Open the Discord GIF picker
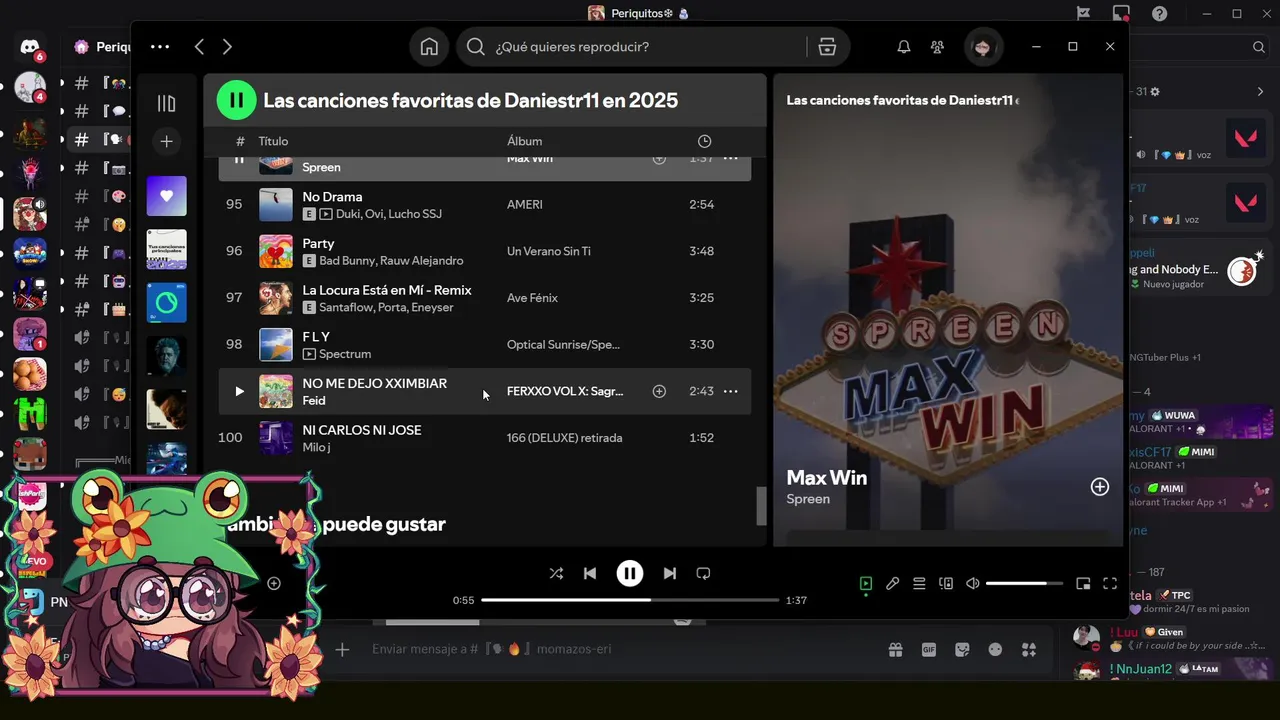Screen dimensions: 1280x720 click(929, 649)
